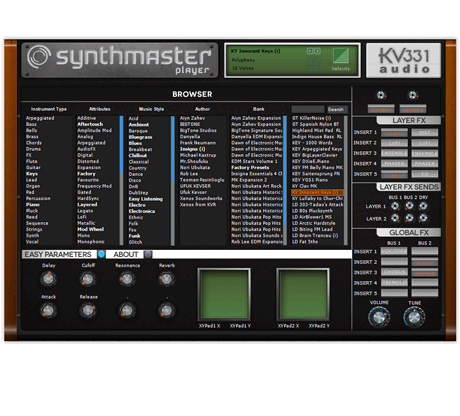This screenshot has height=416, width=460.
Task: Click the Release knob
Action: [x=88, y=310]
